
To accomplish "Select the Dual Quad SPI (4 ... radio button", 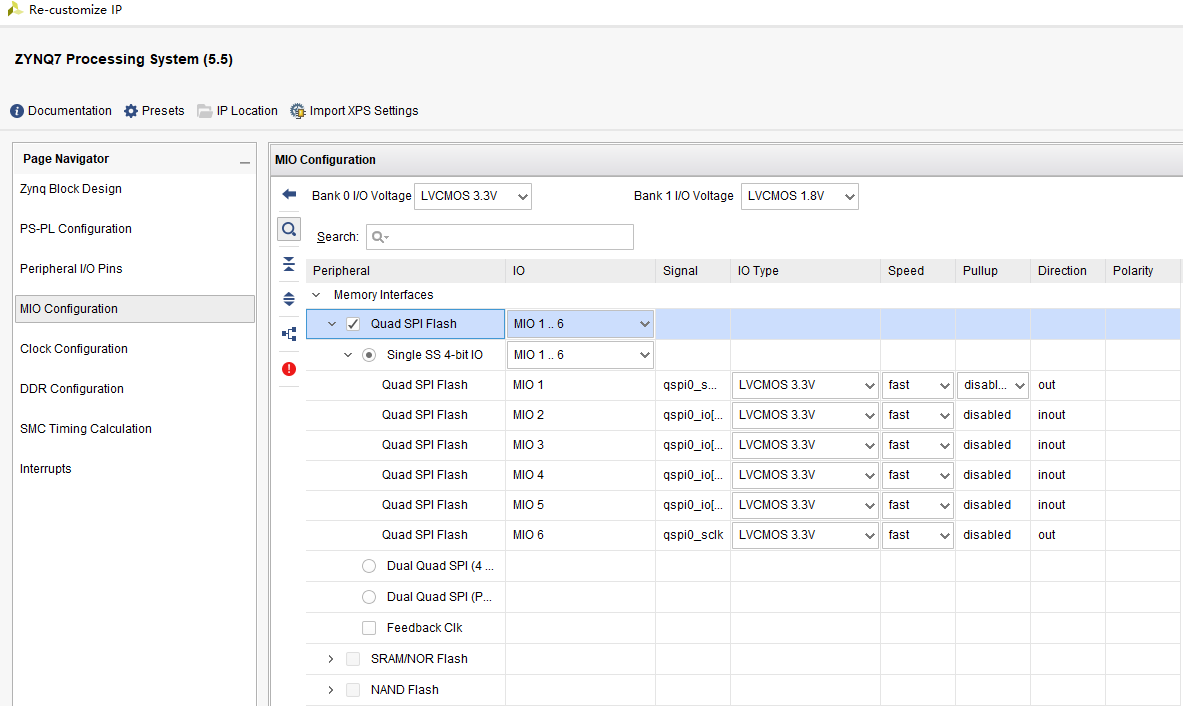I will point(369,566).
